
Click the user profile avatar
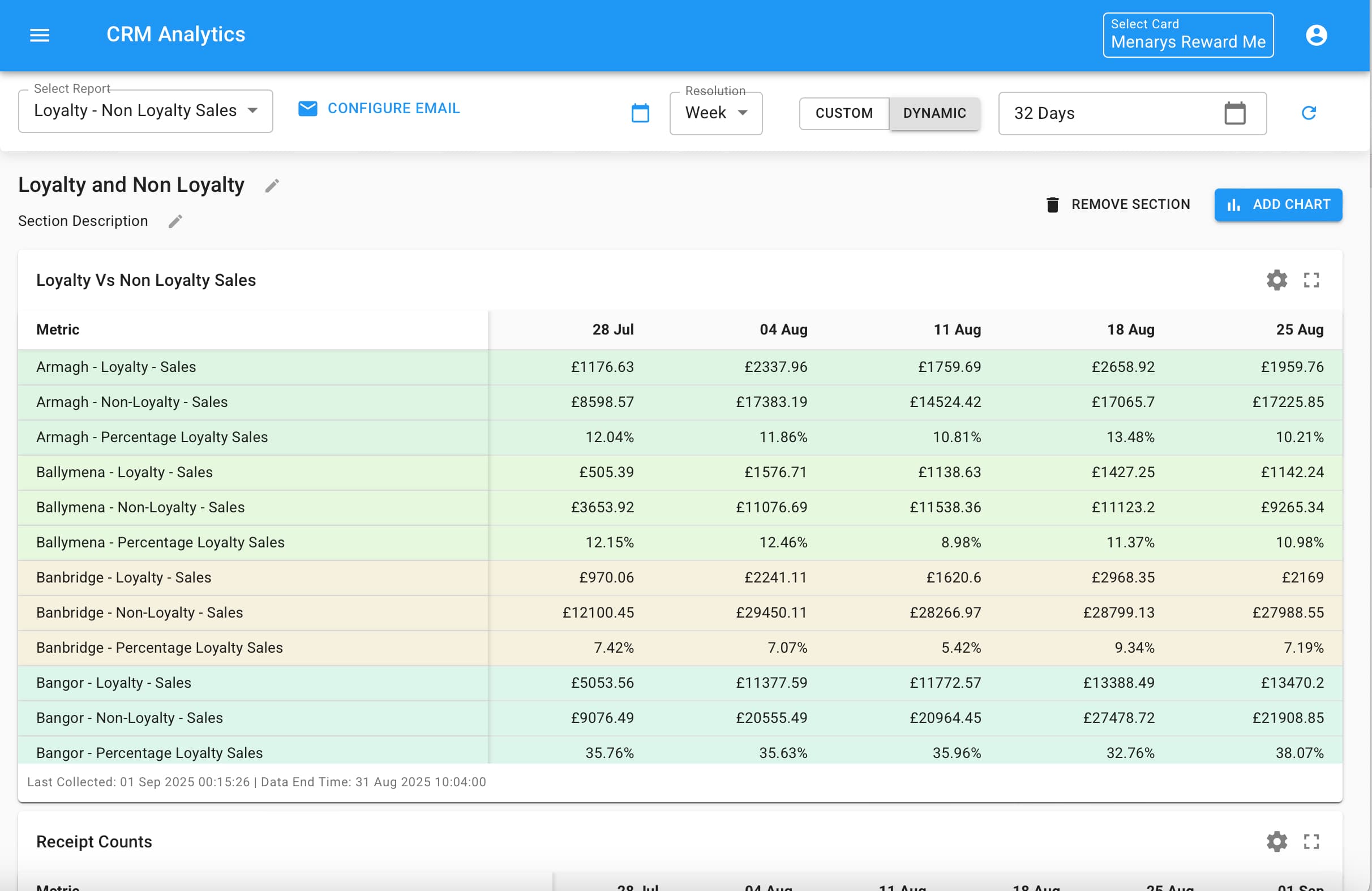[x=1316, y=35]
